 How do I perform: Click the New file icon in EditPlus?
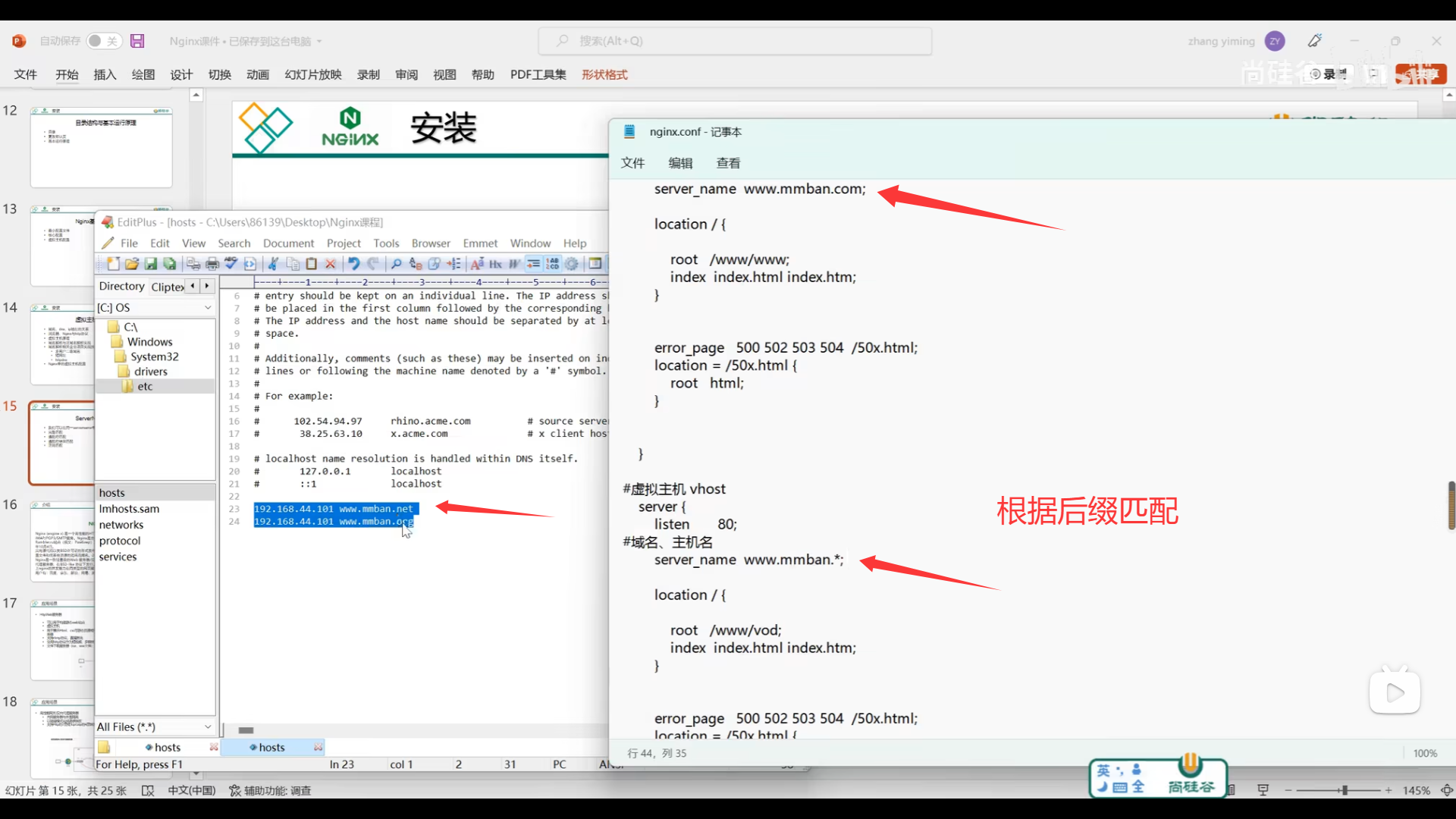point(113,264)
